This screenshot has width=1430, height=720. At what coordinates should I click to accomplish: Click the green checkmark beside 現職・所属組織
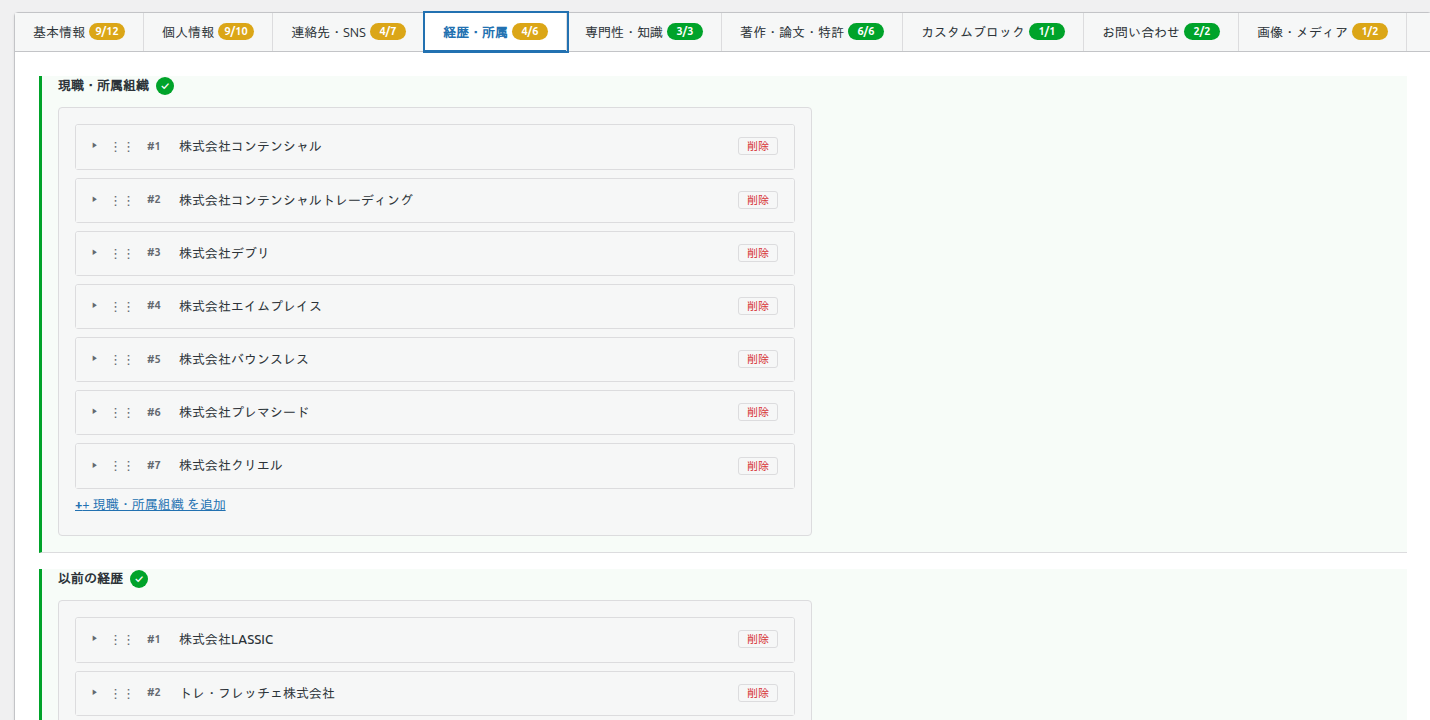click(165, 86)
